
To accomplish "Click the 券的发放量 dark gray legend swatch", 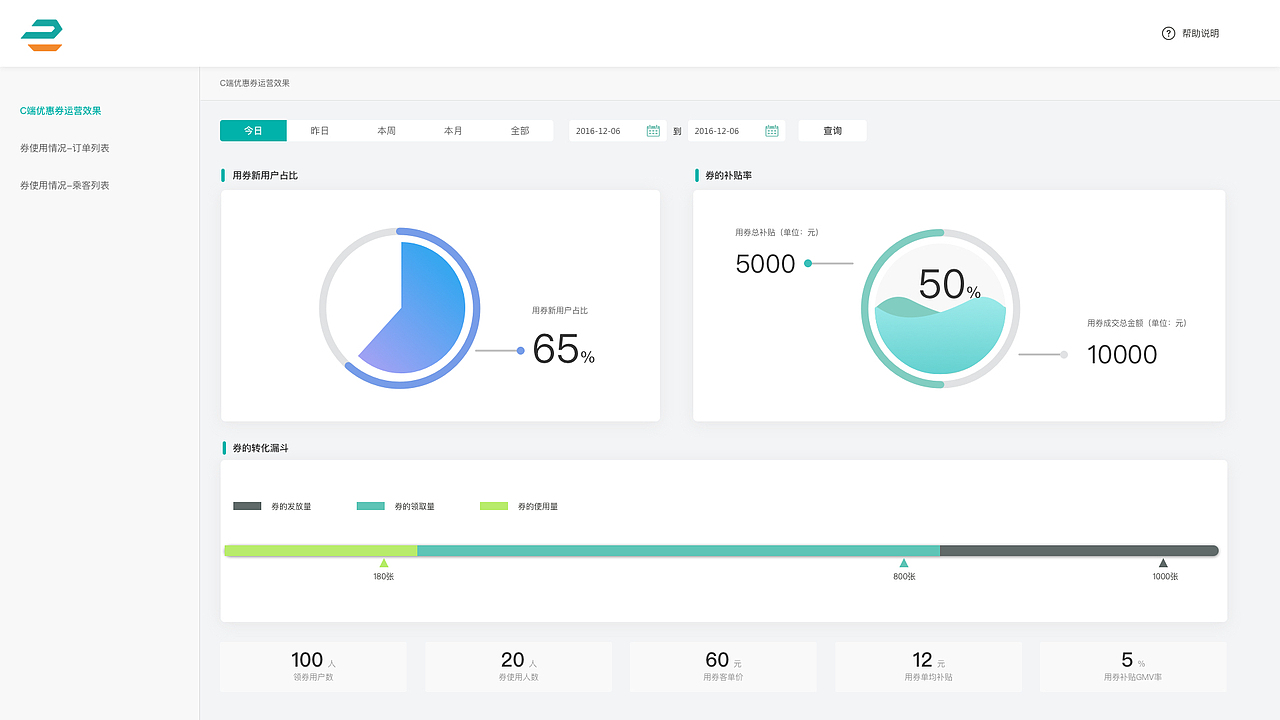I will coord(247,506).
